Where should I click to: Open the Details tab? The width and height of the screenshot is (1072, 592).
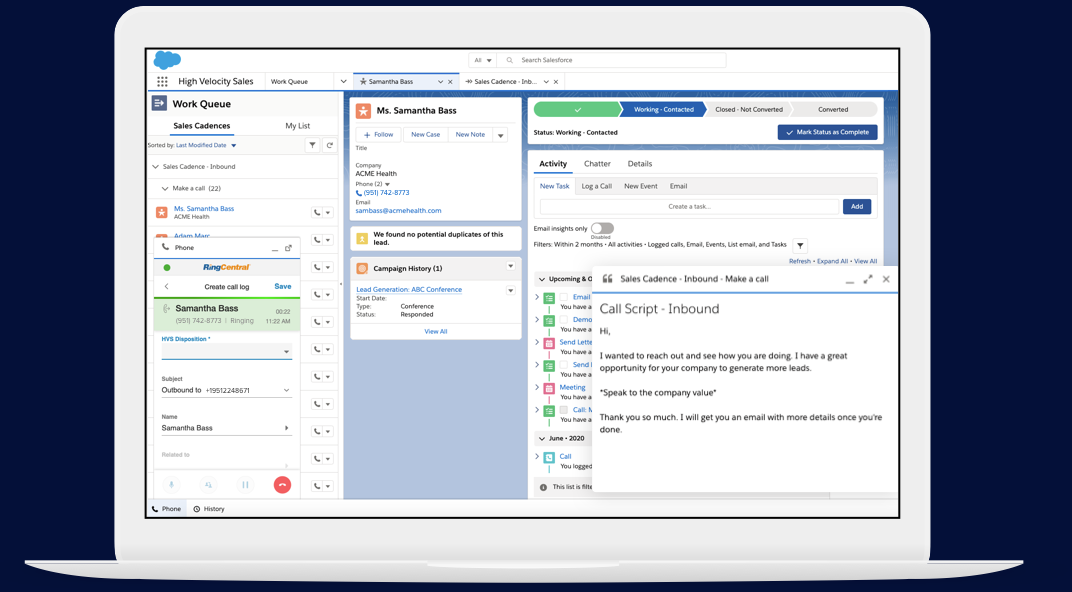click(640, 164)
